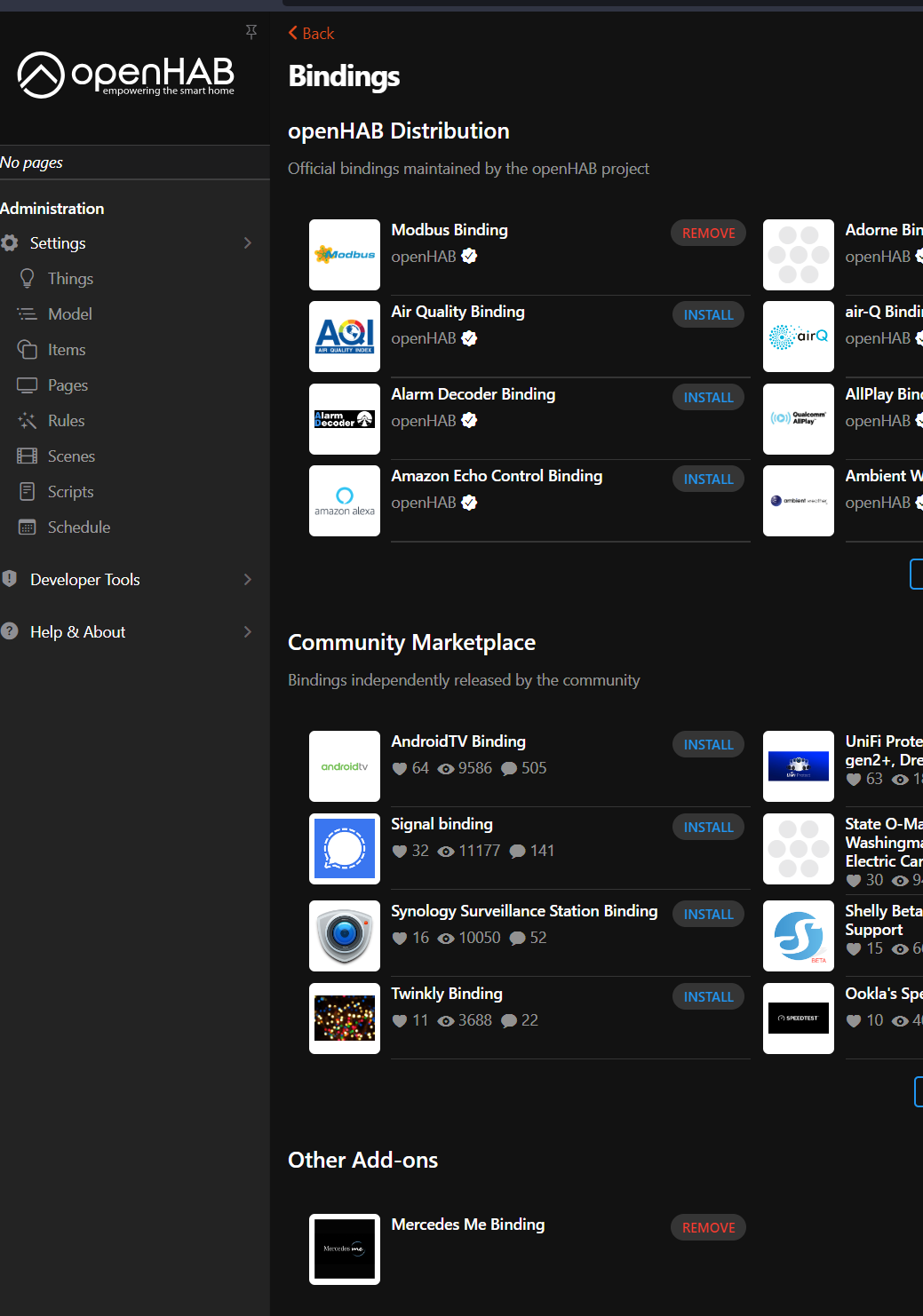Screen dimensions: 923x1316
Task: Click the Scenes film icon
Action: tap(28, 456)
